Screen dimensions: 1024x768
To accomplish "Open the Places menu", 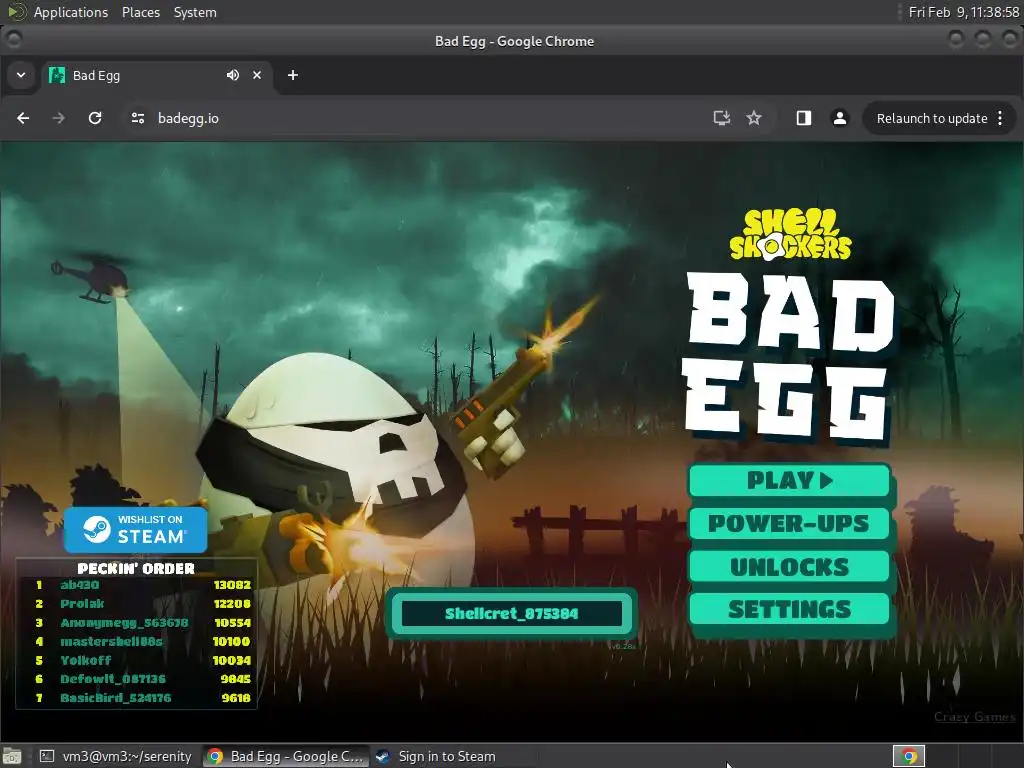I will point(141,12).
